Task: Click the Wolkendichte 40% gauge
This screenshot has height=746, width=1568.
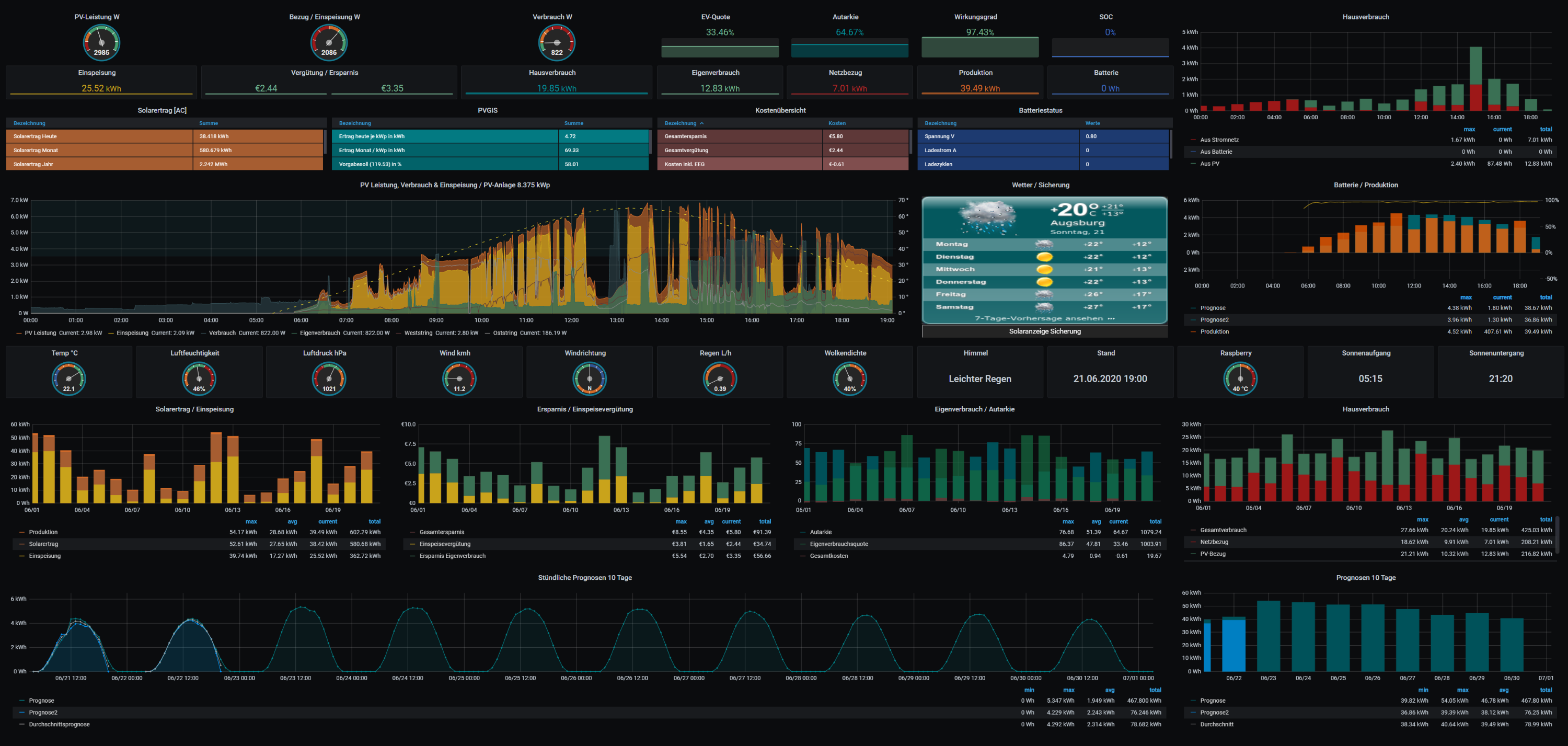Action: (x=849, y=378)
